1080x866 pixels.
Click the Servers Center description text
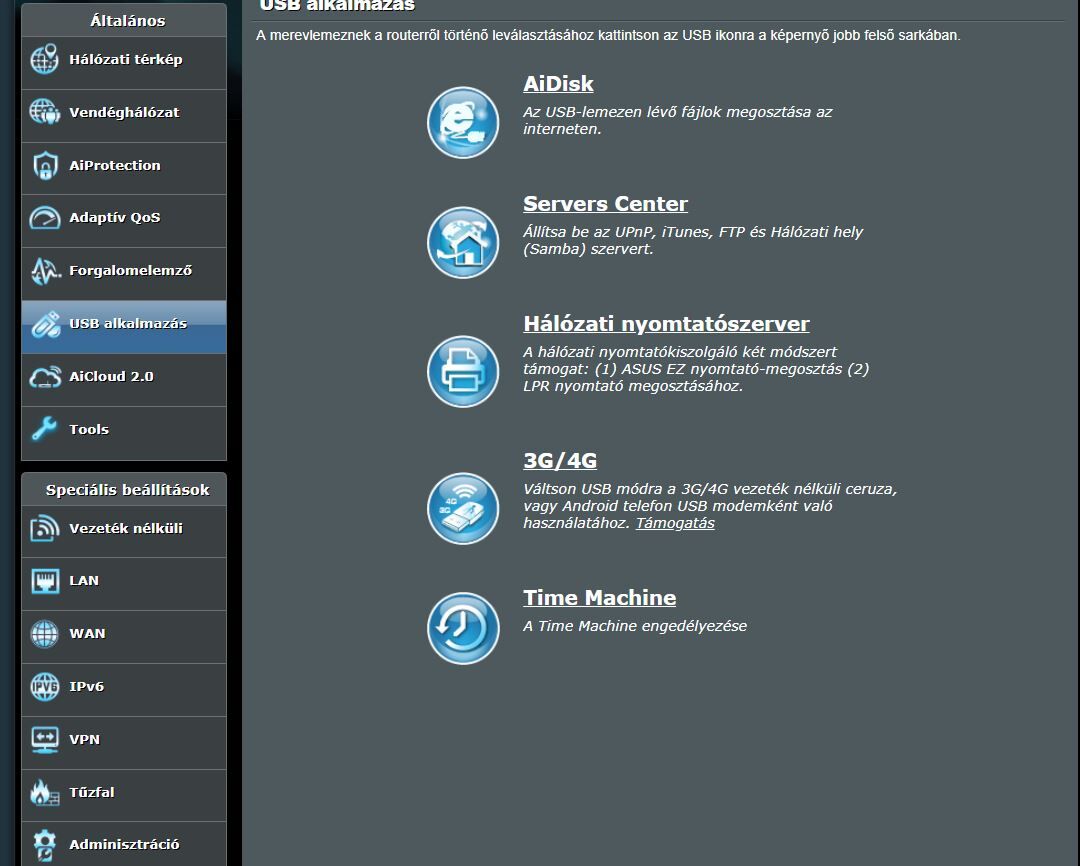pyautogui.click(x=693, y=240)
